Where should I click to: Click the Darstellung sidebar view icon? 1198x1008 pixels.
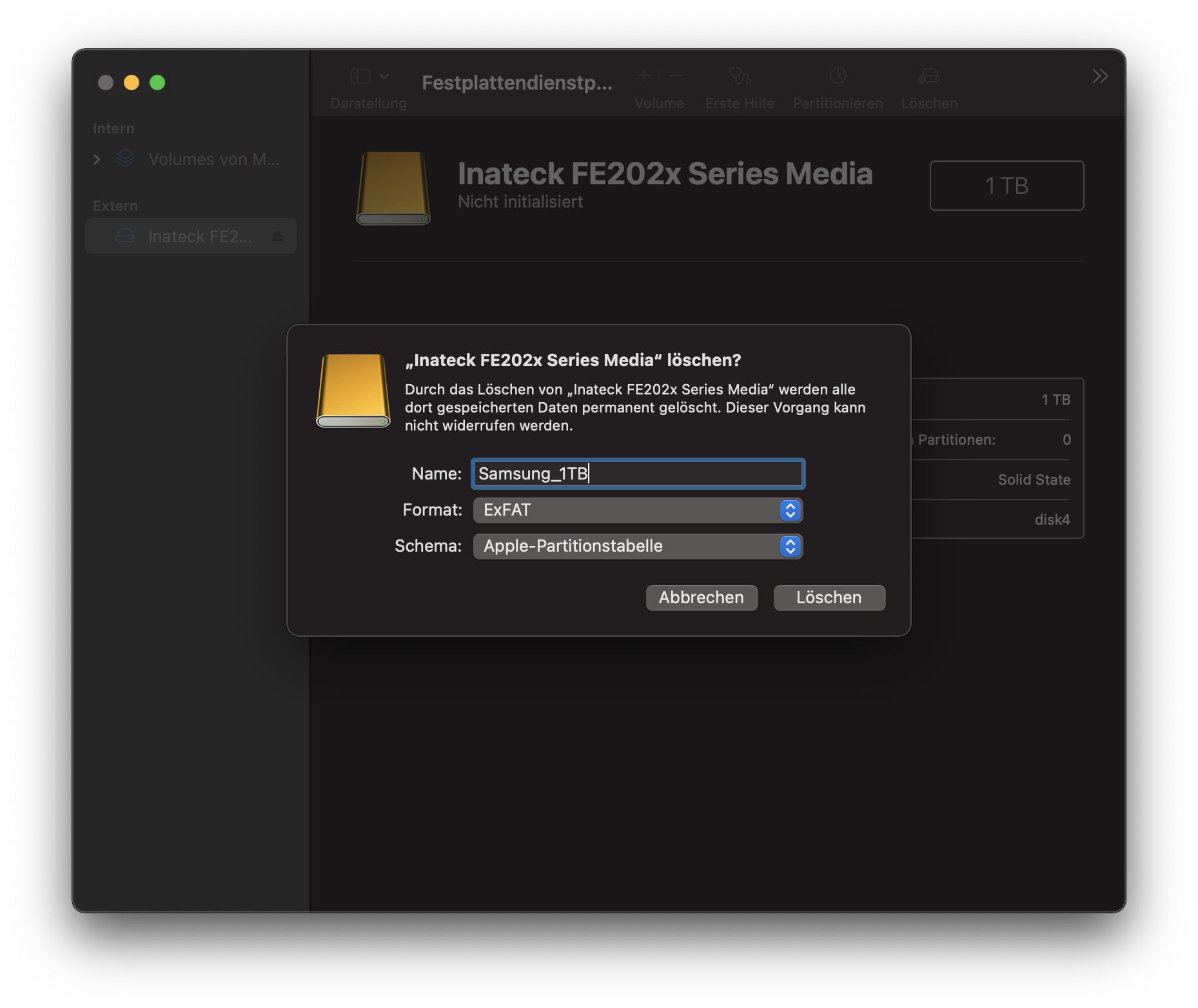coord(360,77)
